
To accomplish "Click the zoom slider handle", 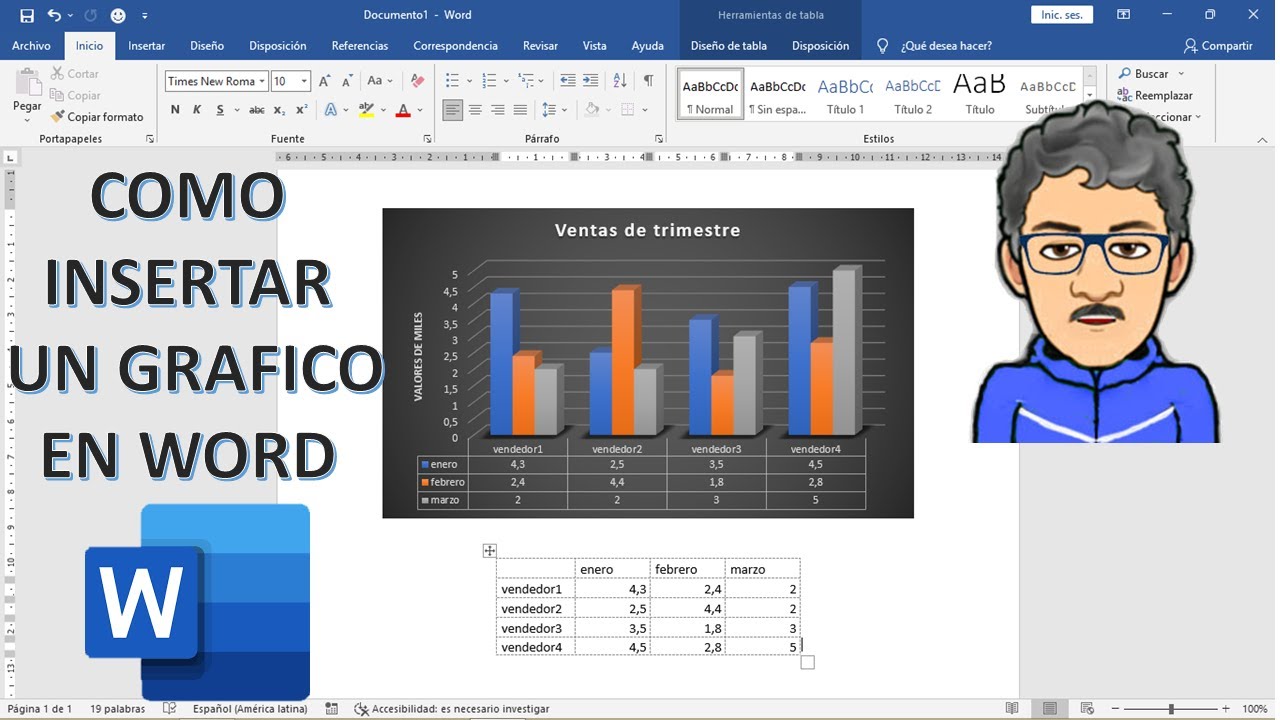I will (1171, 708).
